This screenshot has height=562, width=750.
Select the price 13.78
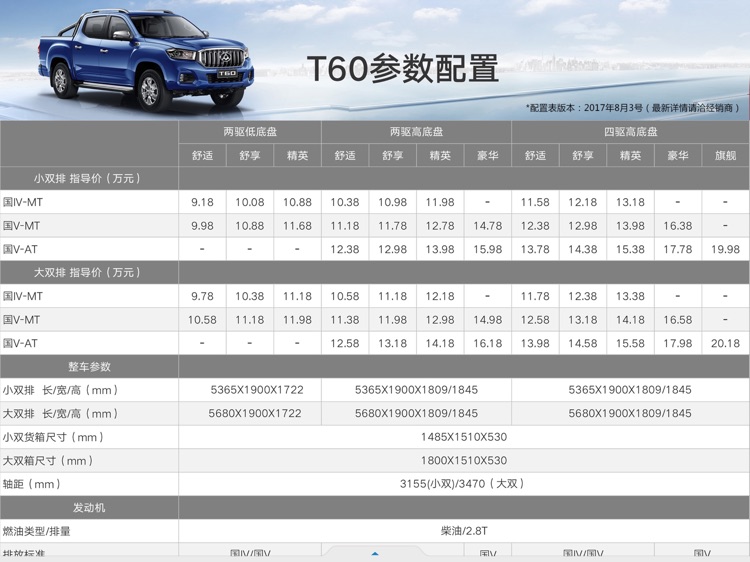point(535,249)
